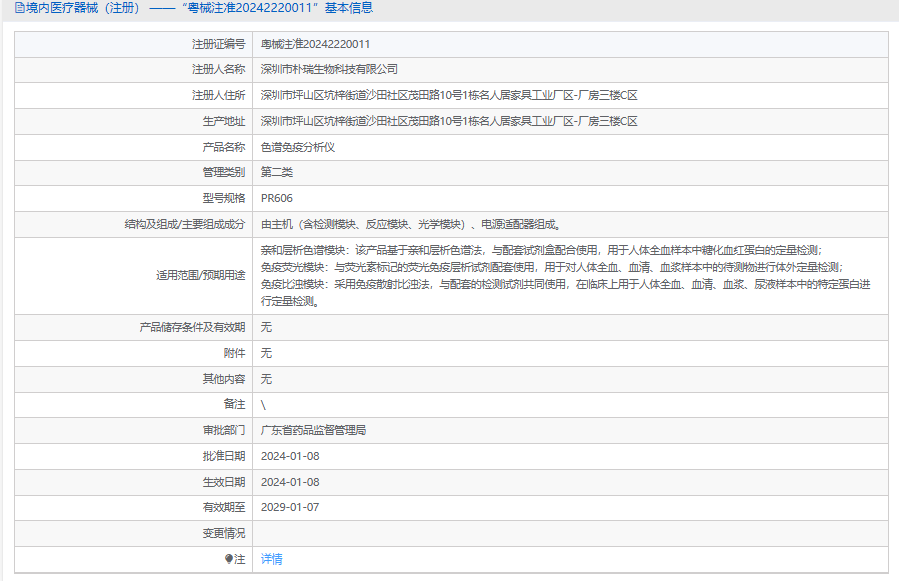Select company name 深圳市朴瑞生物科技有限公司
Image resolution: width=899 pixels, height=581 pixels.
329,69
